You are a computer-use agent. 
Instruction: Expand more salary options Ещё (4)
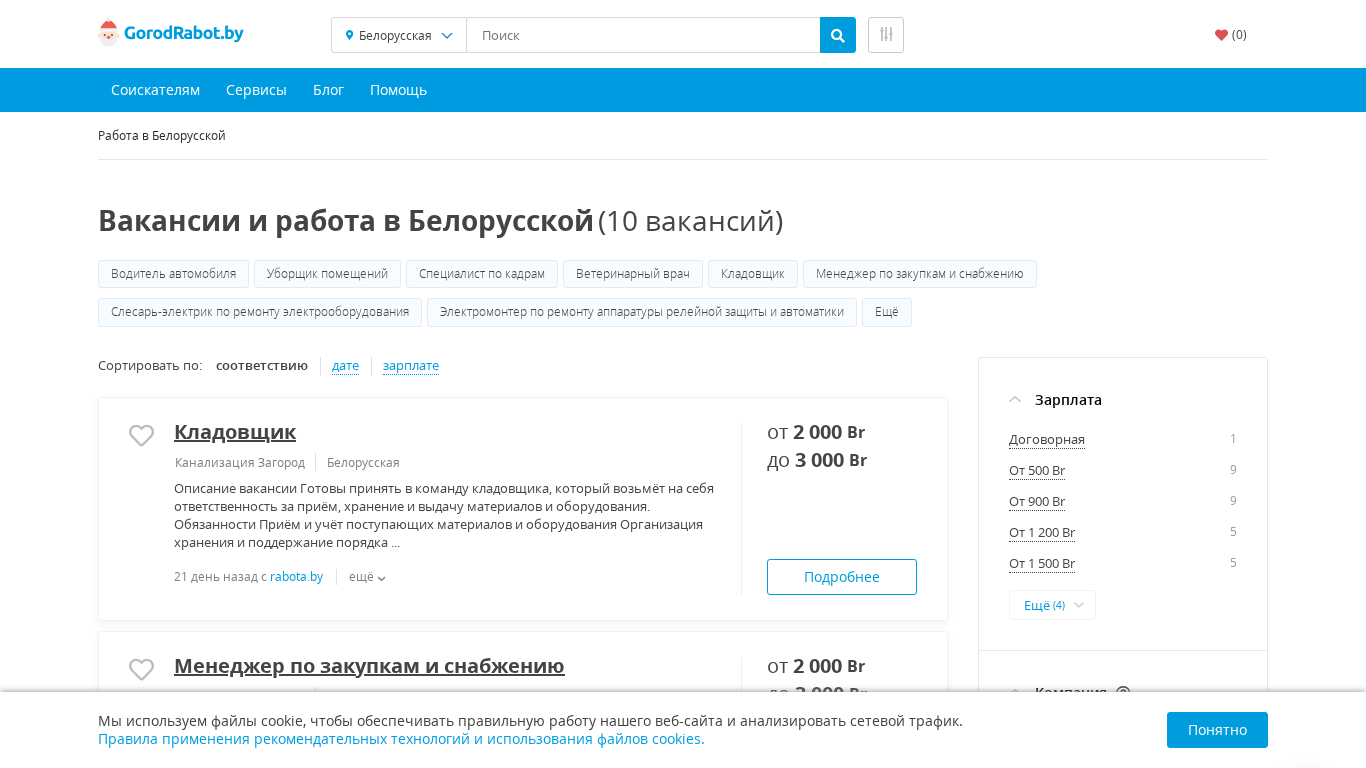[x=1052, y=605]
